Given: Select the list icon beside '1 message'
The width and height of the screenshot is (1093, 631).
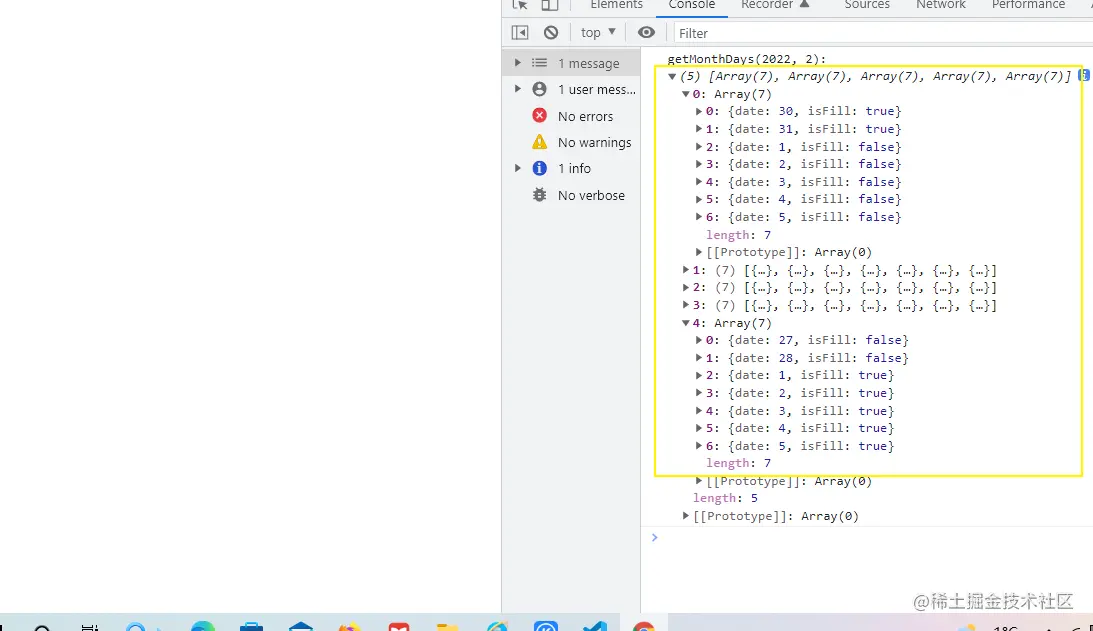Looking at the screenshot, I should point(540,63).
